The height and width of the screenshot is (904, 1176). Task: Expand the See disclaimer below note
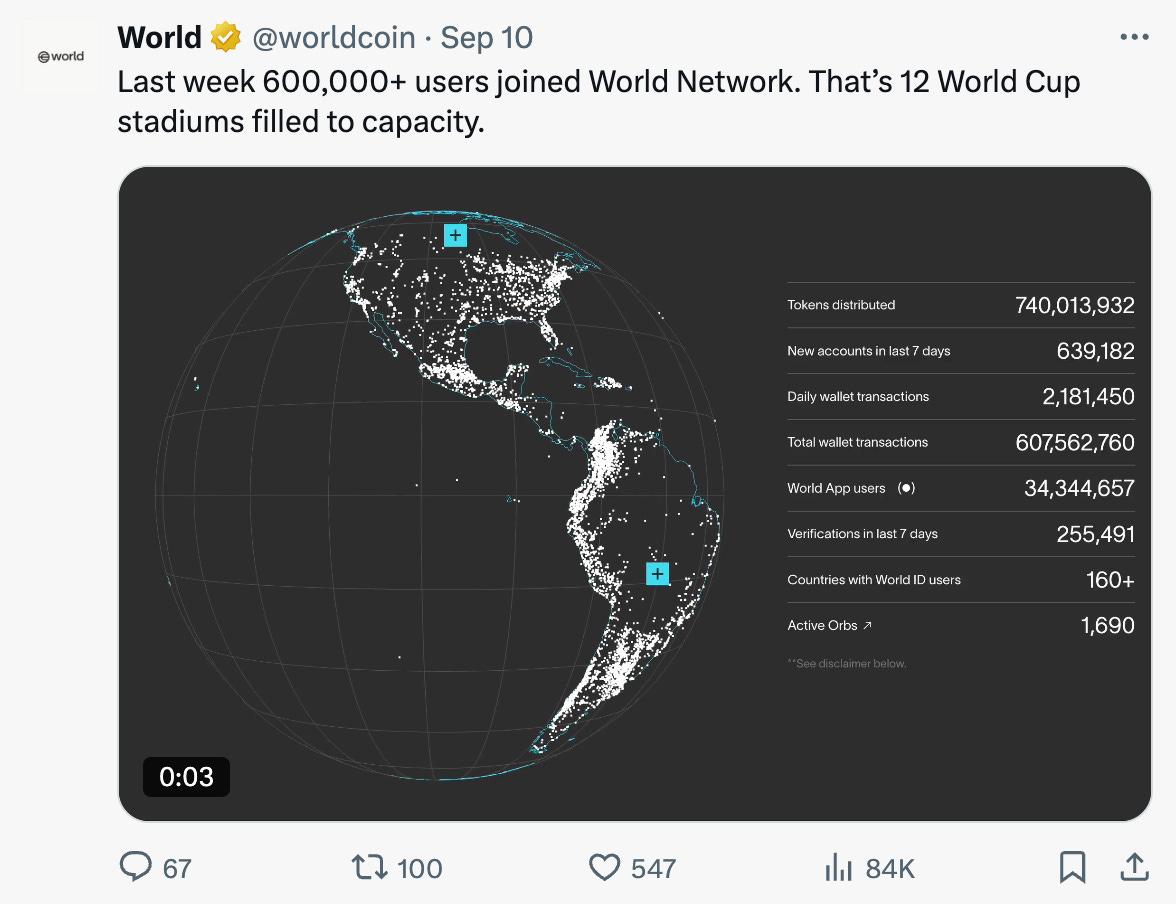[847, 662]
